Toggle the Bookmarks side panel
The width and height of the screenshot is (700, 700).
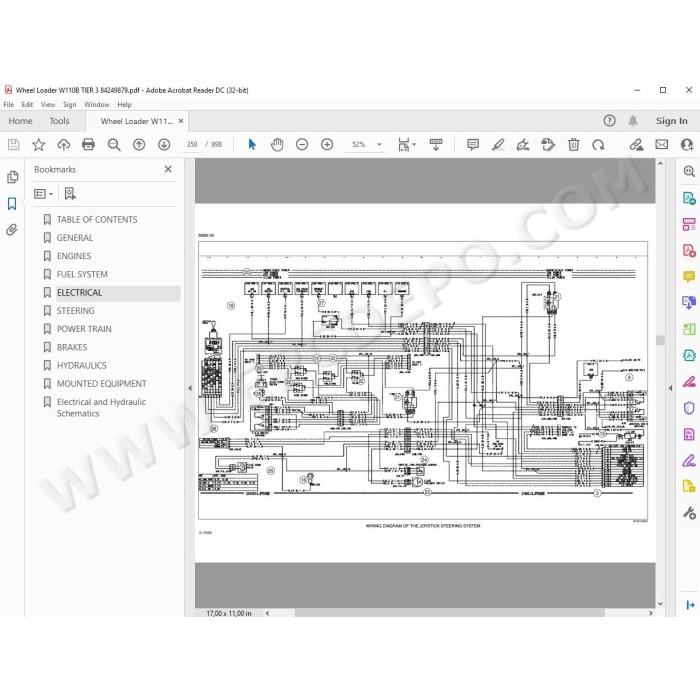tap(12, 204)
